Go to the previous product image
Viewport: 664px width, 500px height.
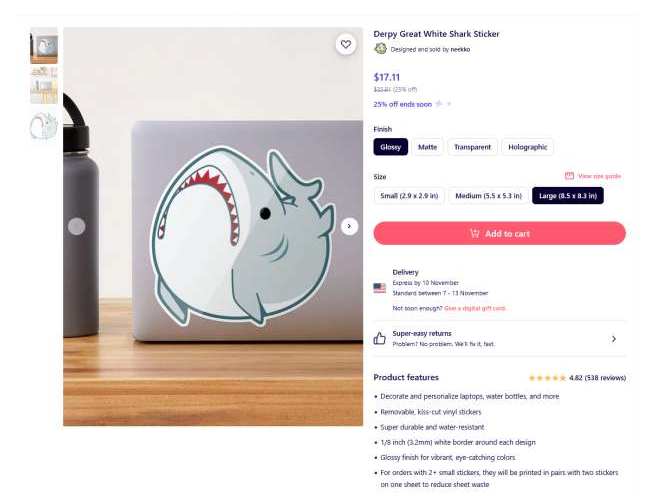point(77,226)
